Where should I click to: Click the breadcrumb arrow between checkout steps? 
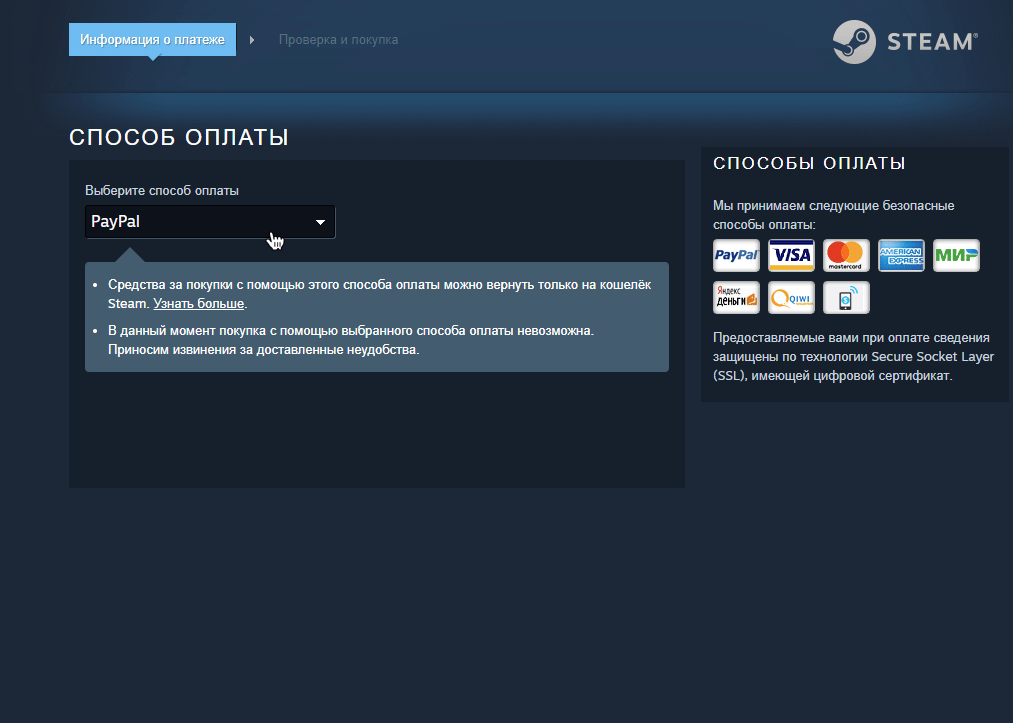[x=252, y=40]
